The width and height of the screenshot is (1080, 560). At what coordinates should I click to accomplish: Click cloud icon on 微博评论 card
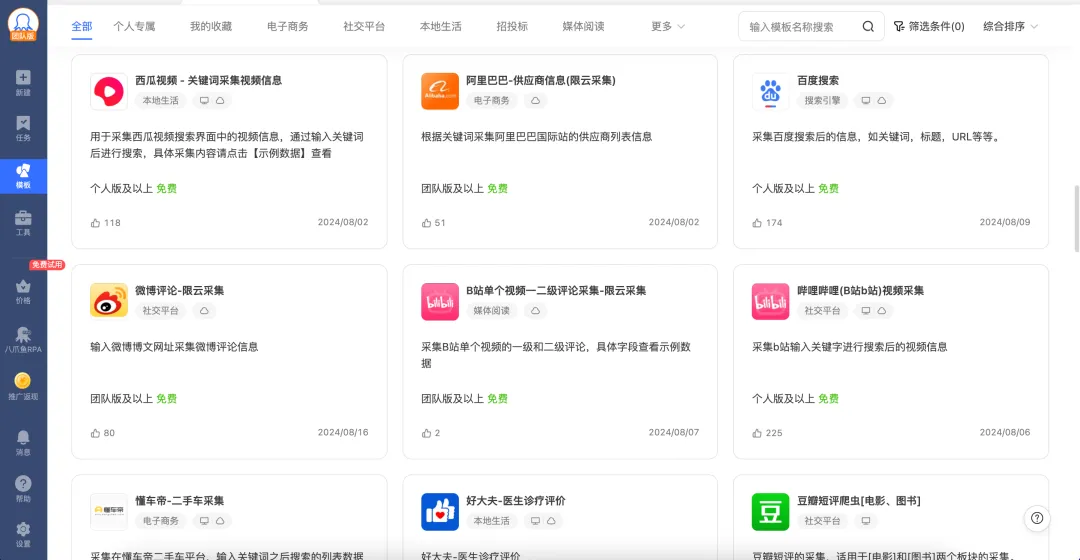pyautogui.click(x=204, y=311)
